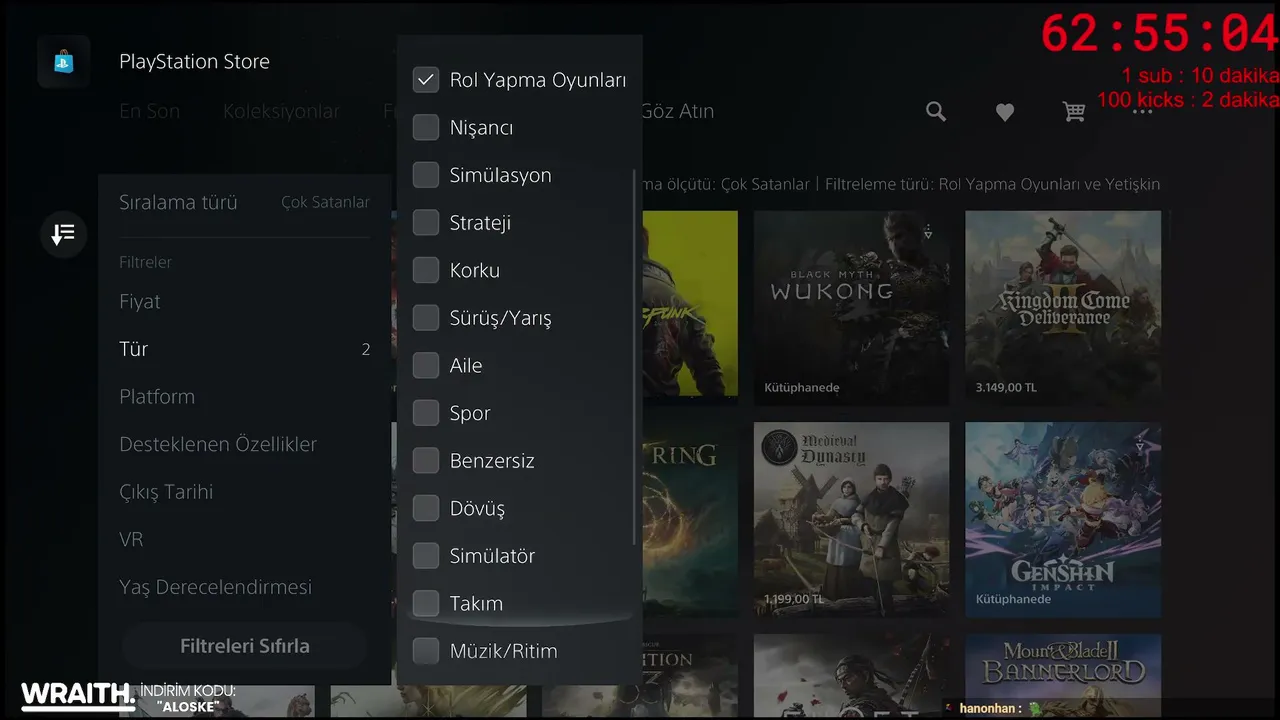
Task: Toggle the Sürüş/Yarış checkbox
Action: (426, 318)
